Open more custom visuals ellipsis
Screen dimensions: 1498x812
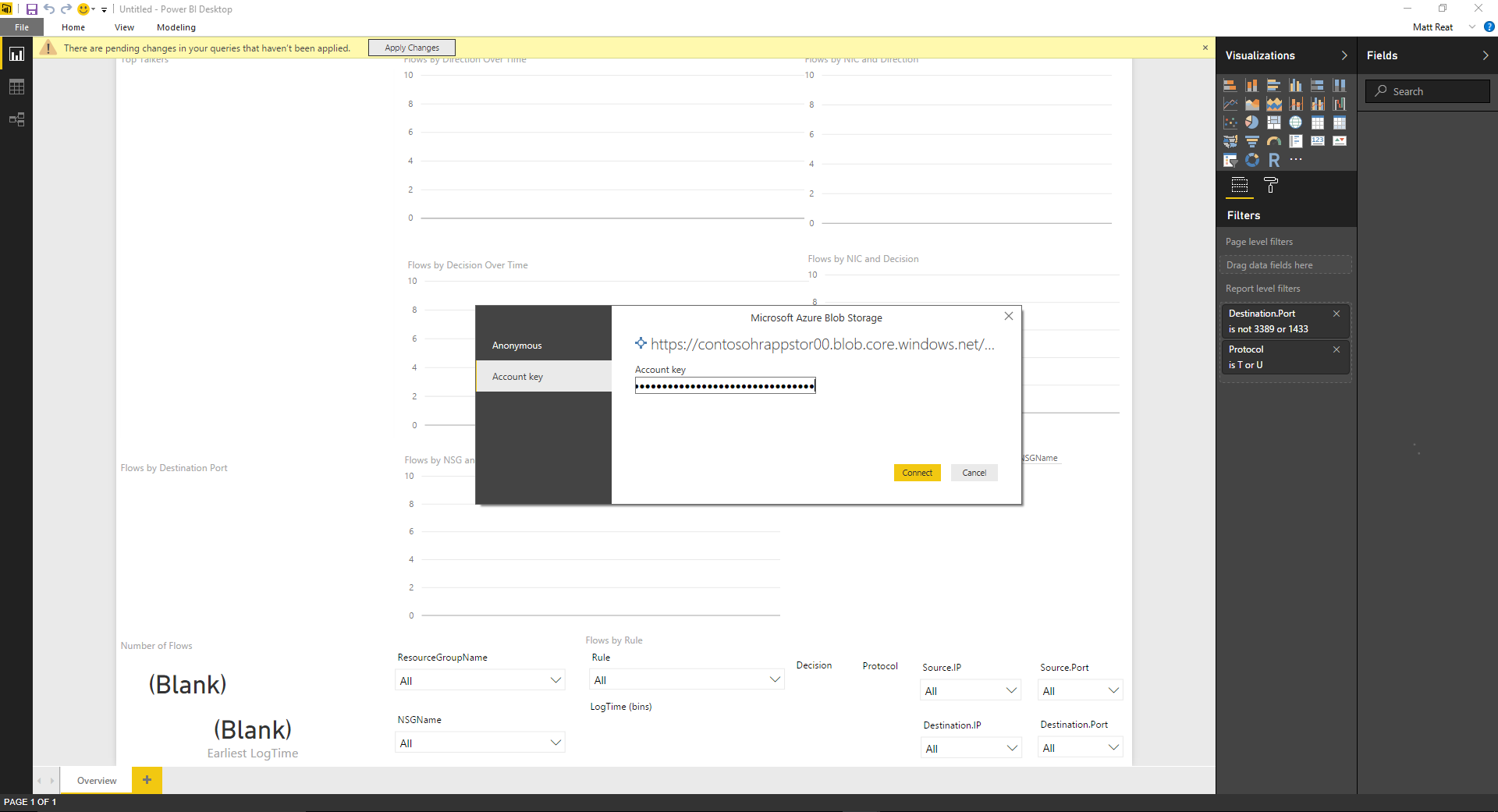coord(1296,160)
